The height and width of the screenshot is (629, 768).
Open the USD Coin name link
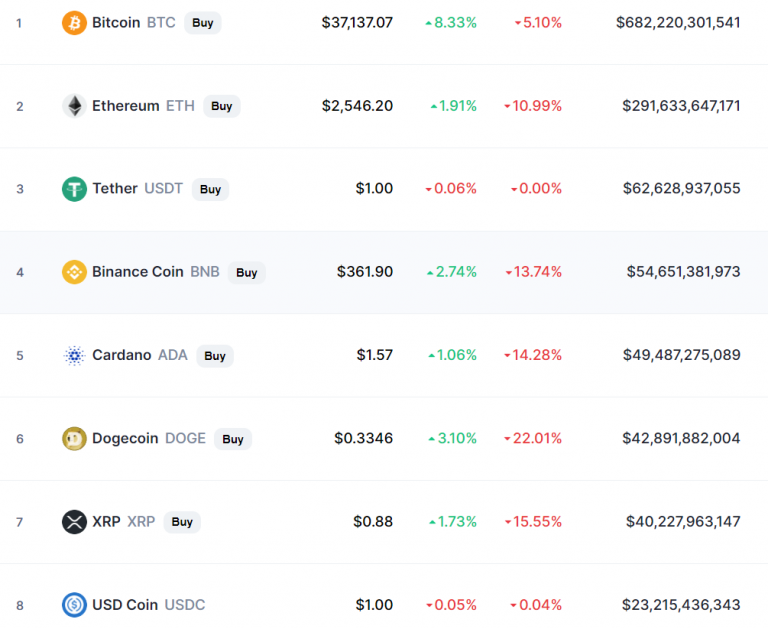(x=125, y=604)
